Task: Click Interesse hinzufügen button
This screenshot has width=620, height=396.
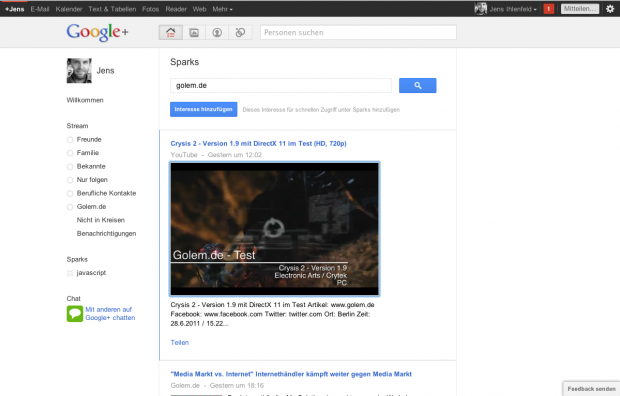Action: tap(204, 110)
